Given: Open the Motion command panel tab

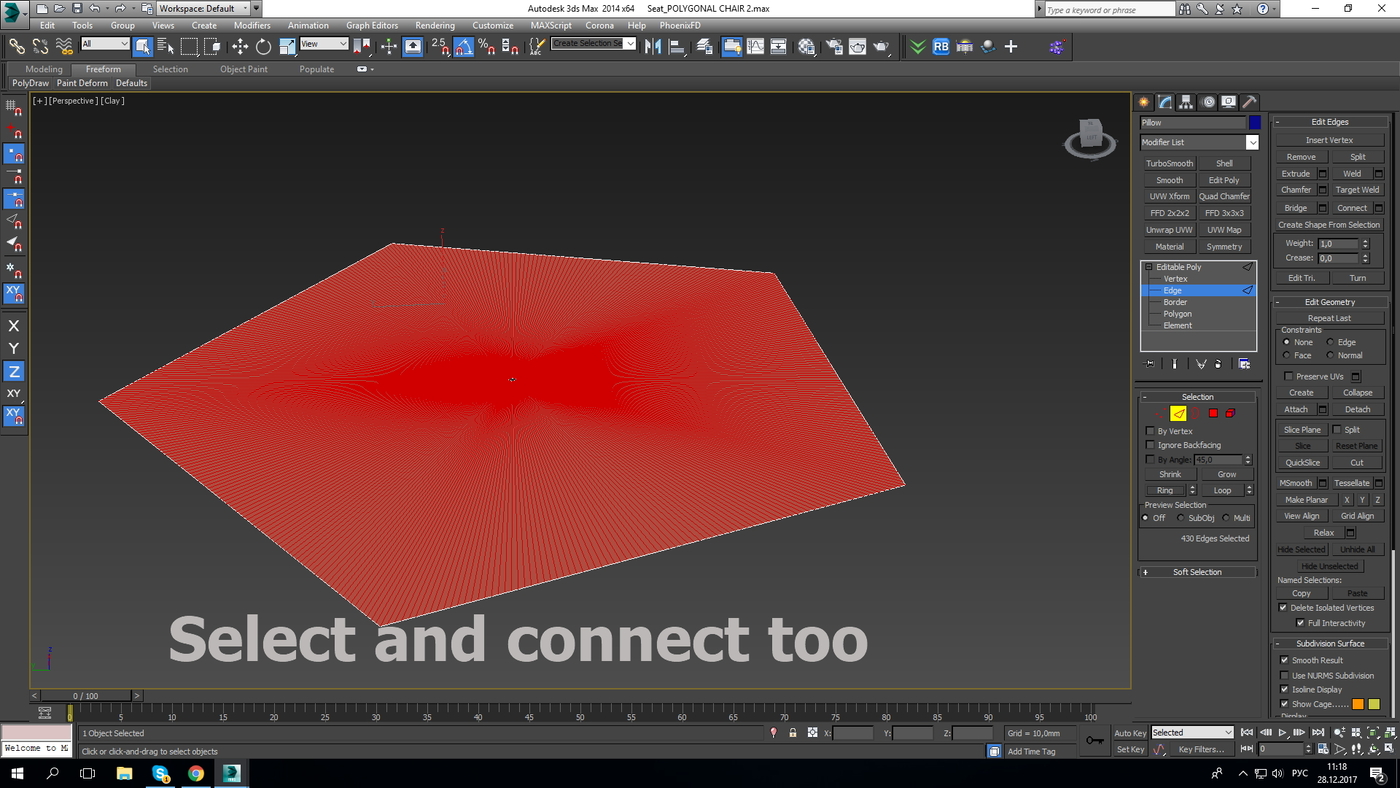Looking at the screenshot, I should 1208,102.
